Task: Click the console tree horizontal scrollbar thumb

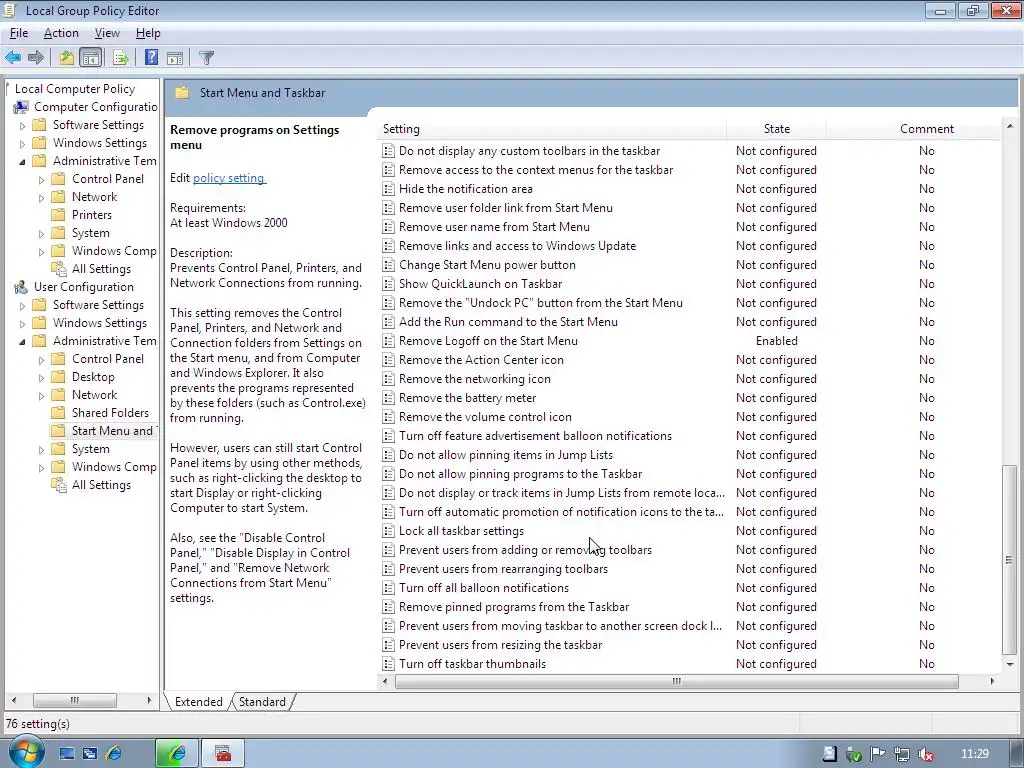Action: 74,700
